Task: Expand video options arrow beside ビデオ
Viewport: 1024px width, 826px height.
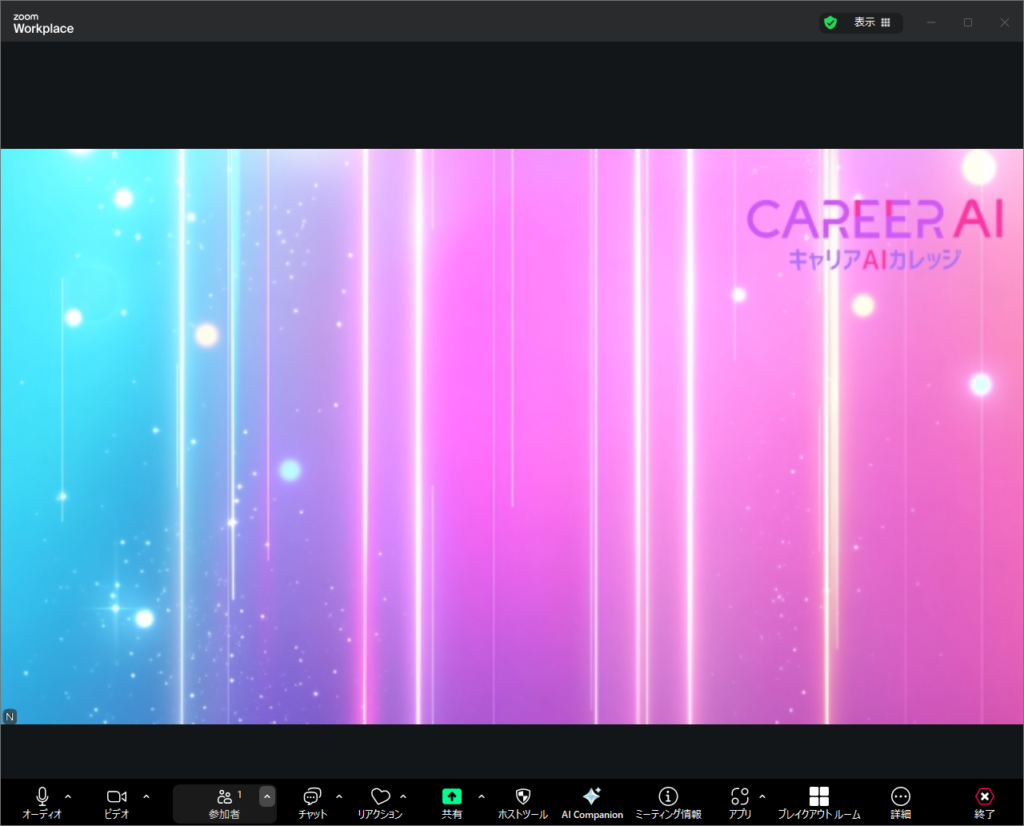Action: click(x=146, y=797)
